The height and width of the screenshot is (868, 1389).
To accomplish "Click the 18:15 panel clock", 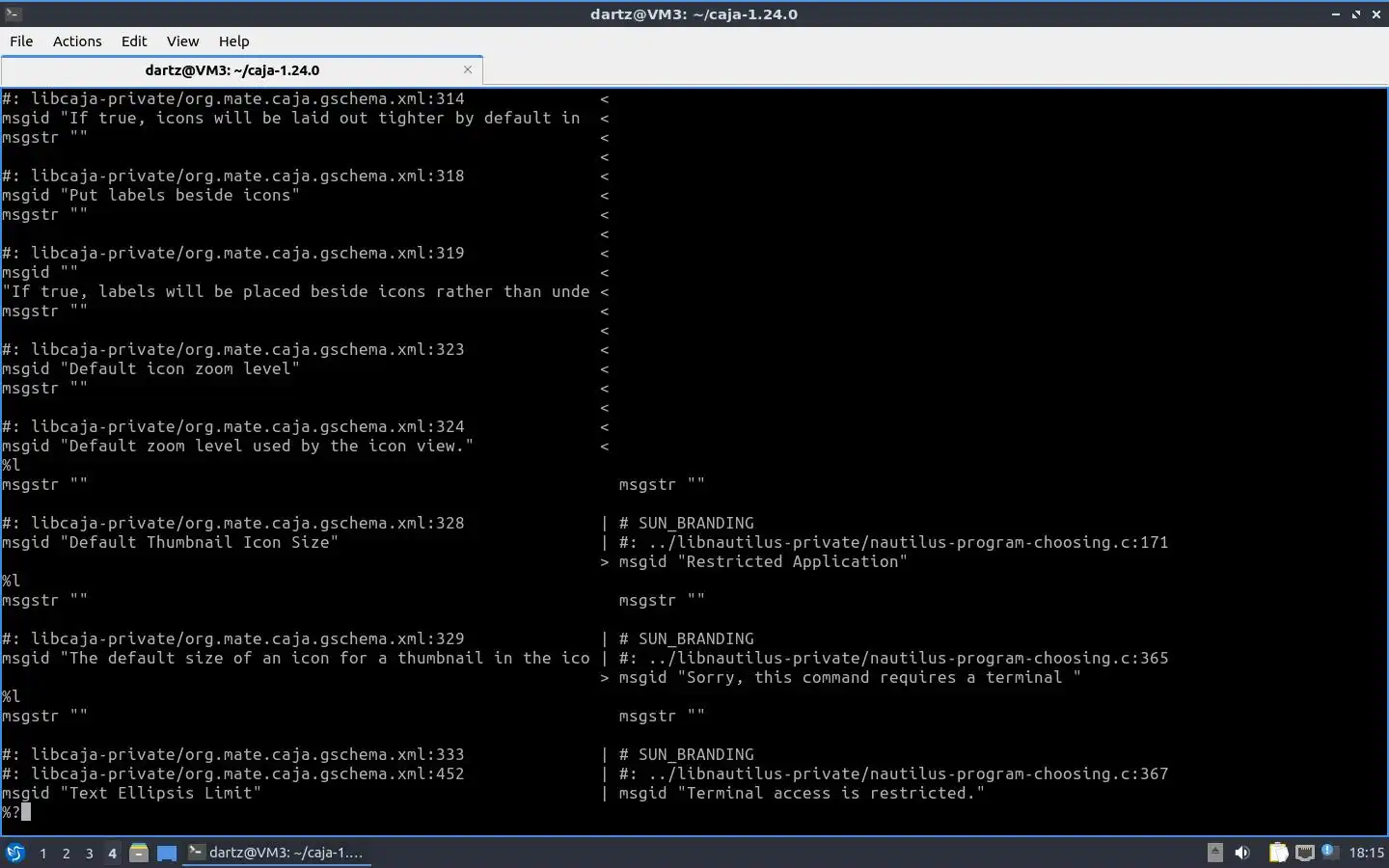I will (x=1366, y=853).
